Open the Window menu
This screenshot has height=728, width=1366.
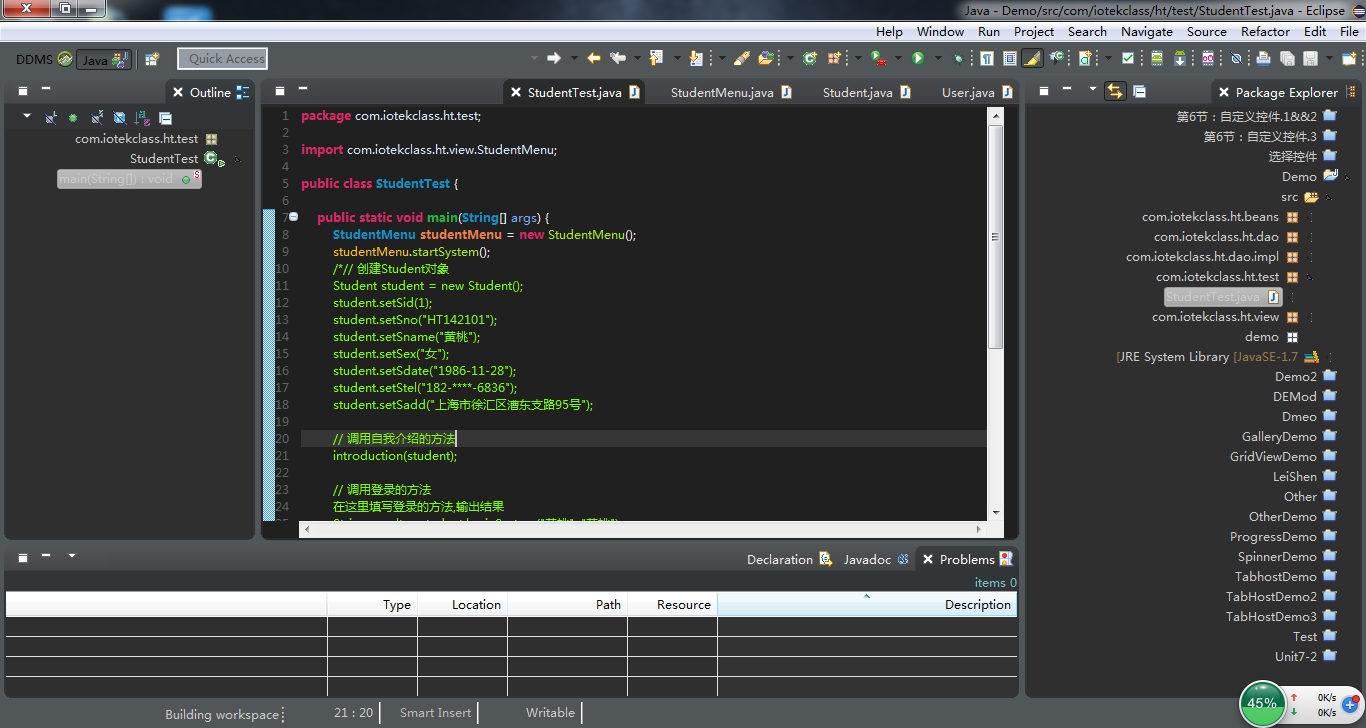(940, 31)
